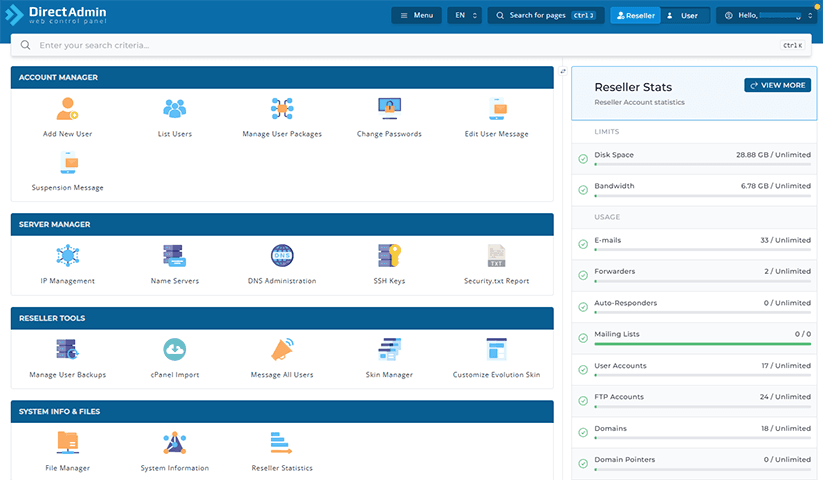Open the Hello user account dropdown
The image size is (823, 480).
[x=767, y=15]
